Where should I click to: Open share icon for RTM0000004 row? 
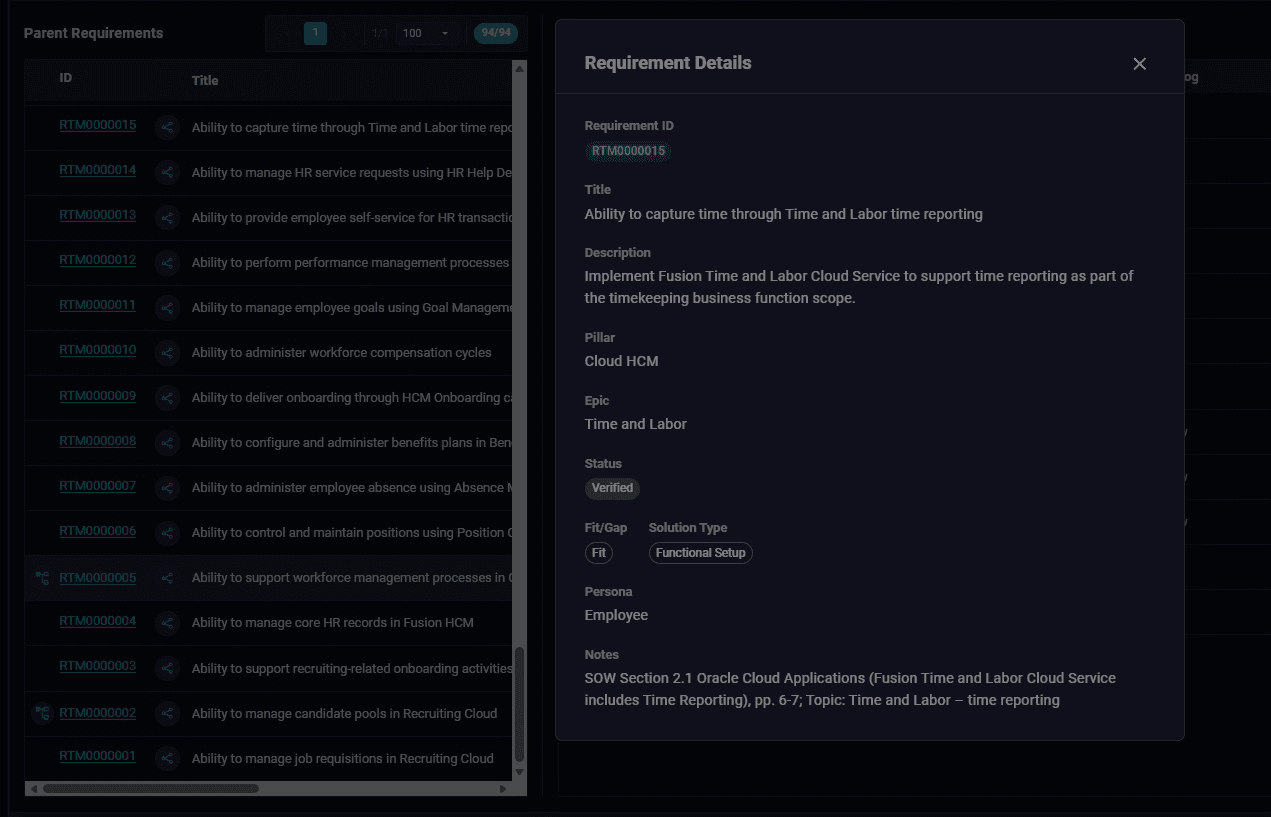(x=167, y=623)
